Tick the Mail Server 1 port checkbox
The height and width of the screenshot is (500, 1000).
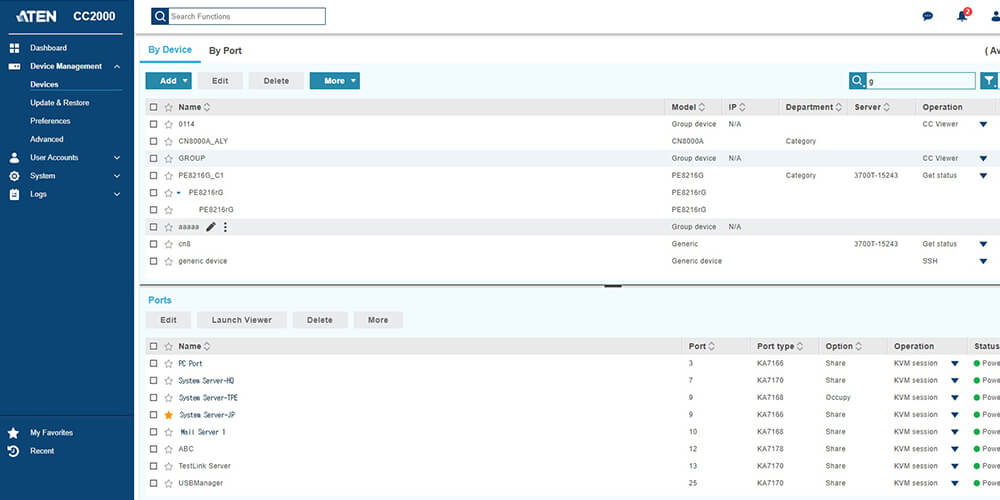(153, 432)
